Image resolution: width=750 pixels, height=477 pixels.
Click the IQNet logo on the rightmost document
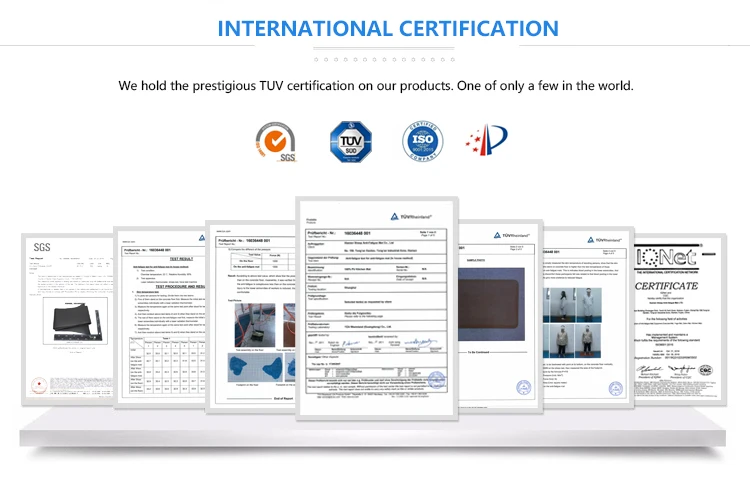pyautogui.click(x=666, y=258)
